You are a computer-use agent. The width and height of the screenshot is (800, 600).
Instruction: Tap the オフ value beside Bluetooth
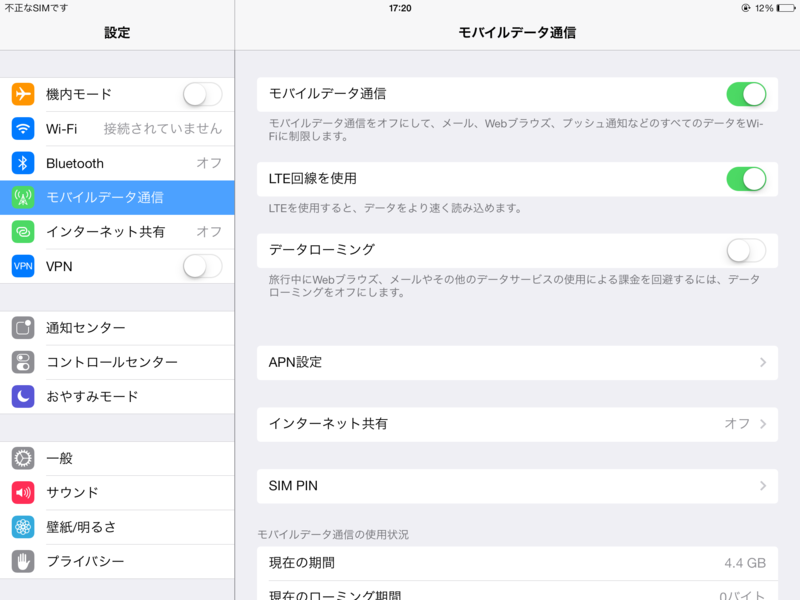(x=209, y=163)
